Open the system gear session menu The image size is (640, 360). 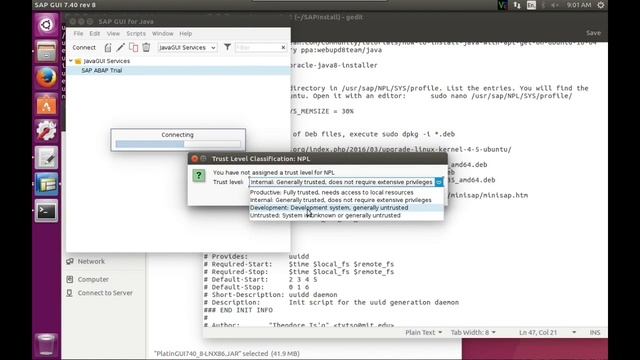pyautogui.click(x=601, y=5)
